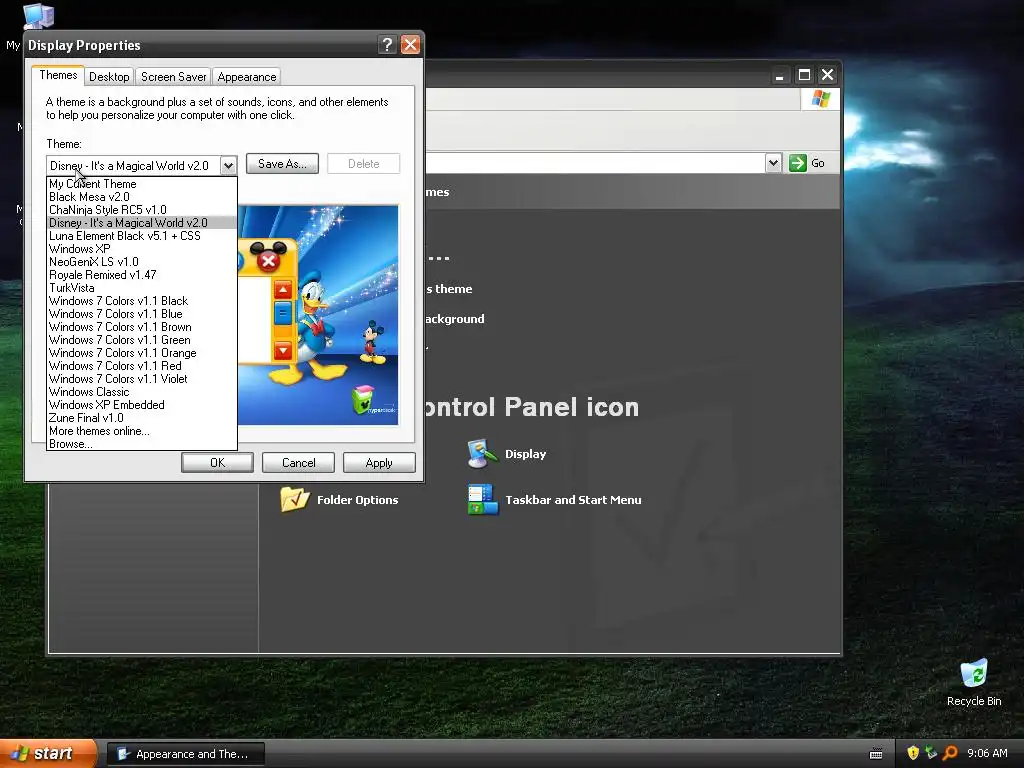Close the Display Properties dialog
This screenshot has height=768, width=1024.
click(410, 44)
